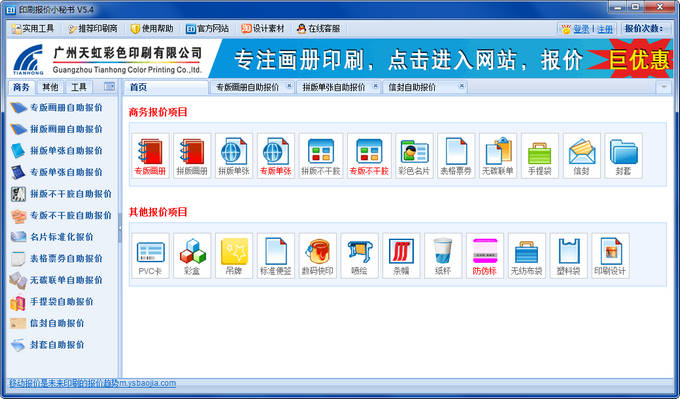680x399 pixels.
Task: Select the PVC卡 icon
Action: pyautogui.click(x=150, y=256)
